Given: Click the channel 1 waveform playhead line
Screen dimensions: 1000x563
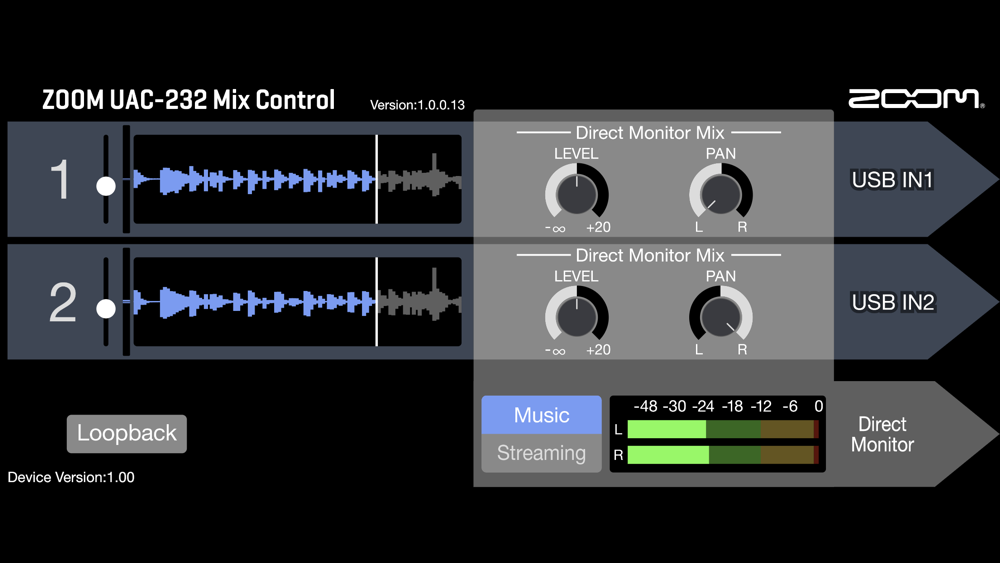Looking at the screenshot, I should (x=377, y=179).
